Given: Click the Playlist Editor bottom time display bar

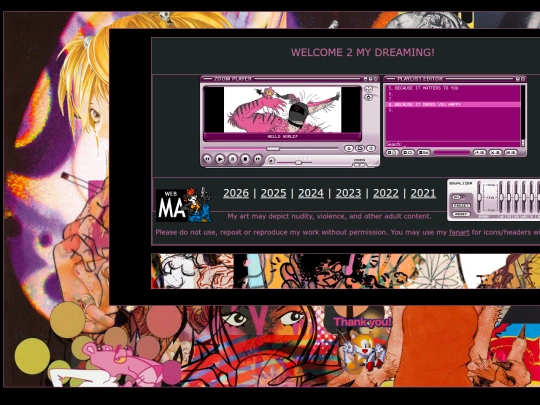Looking at the screenshot, I should click(x=451, y=152).
